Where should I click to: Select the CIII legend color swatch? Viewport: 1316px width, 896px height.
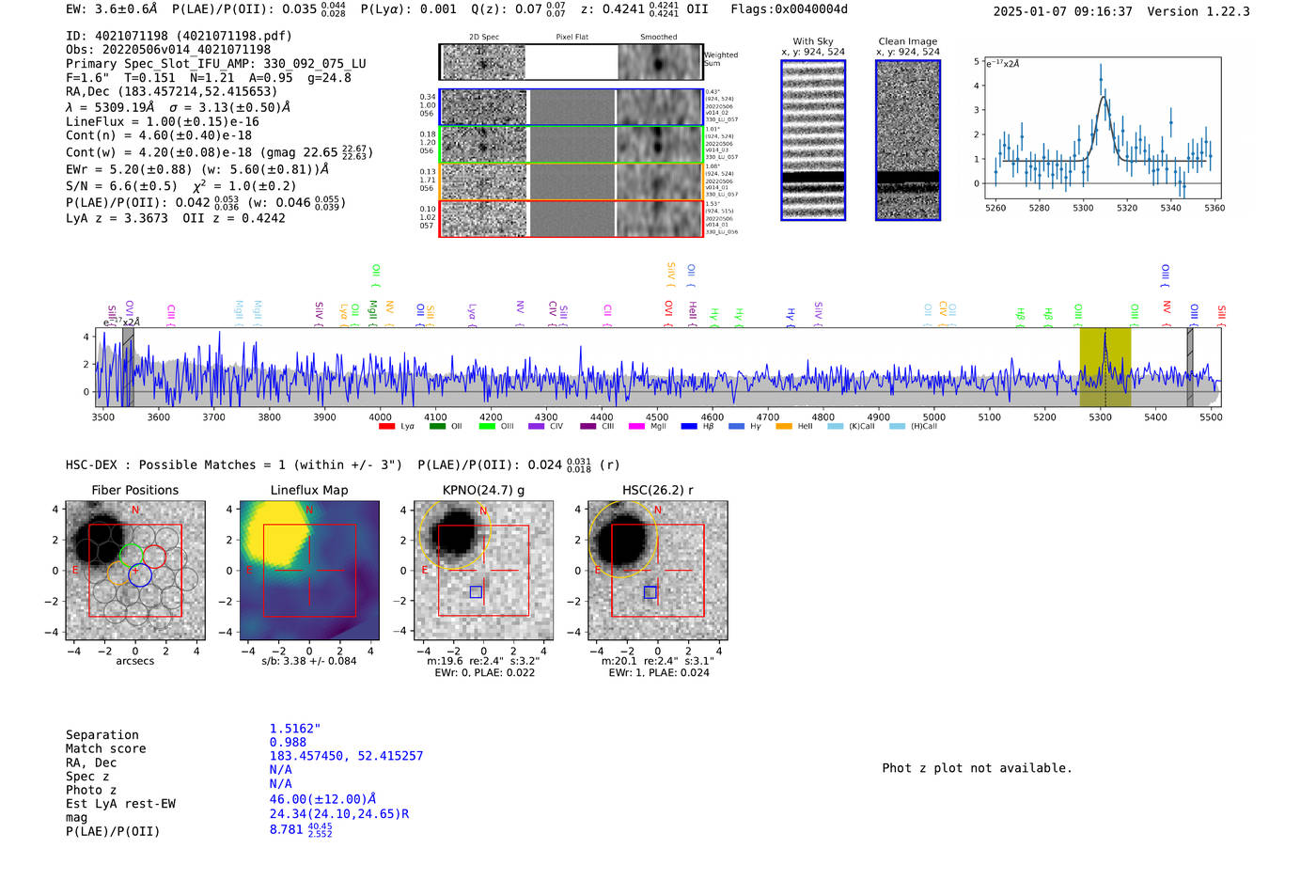[x=588, y=427]
